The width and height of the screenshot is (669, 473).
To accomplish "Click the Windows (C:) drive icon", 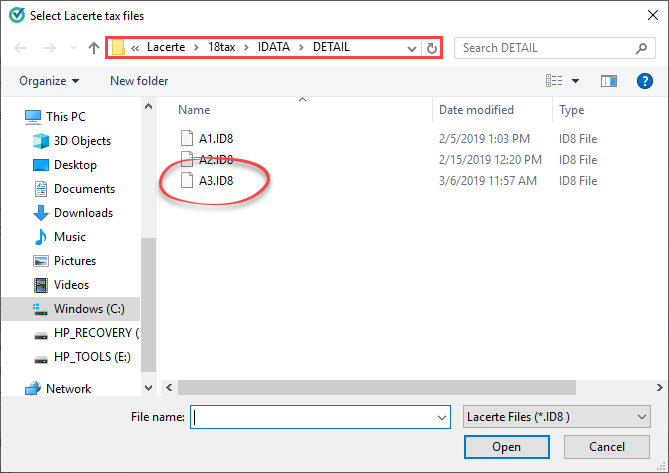I will click(x=41, y=309).
